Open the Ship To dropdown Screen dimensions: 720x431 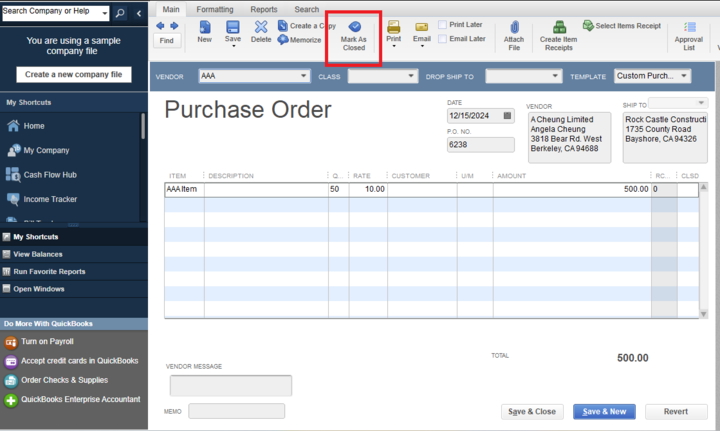point(701,103)
